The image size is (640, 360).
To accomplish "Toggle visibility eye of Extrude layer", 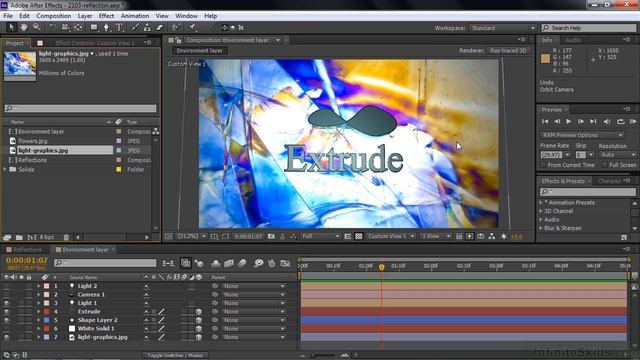I will click(x=7, y=312).
